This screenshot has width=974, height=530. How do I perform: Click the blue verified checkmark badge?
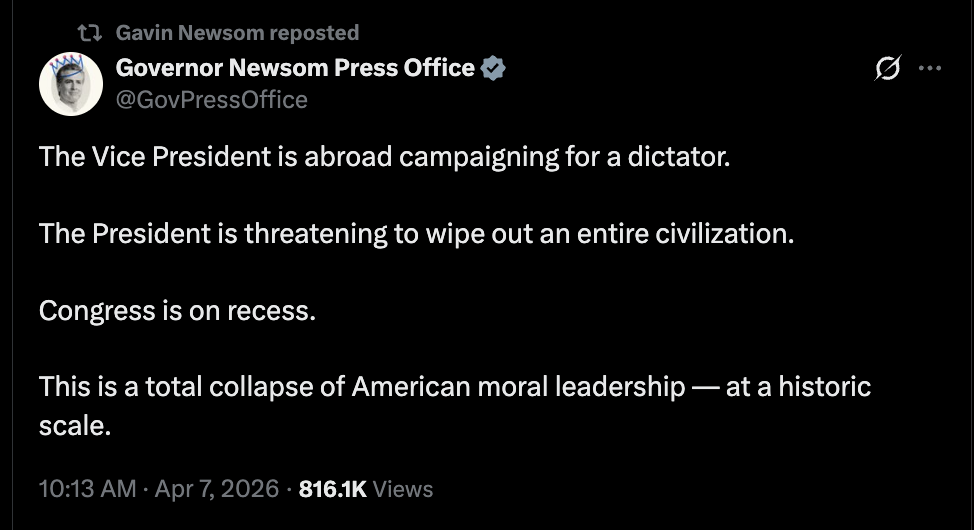coord(493,68)
